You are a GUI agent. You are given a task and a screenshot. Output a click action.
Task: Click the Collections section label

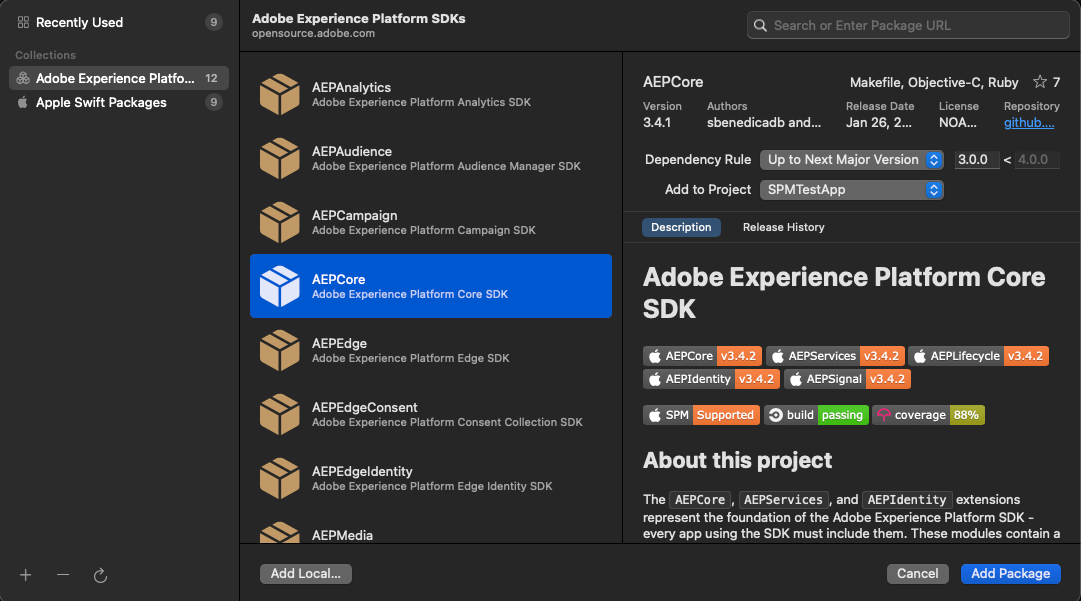tap(46, 55)
